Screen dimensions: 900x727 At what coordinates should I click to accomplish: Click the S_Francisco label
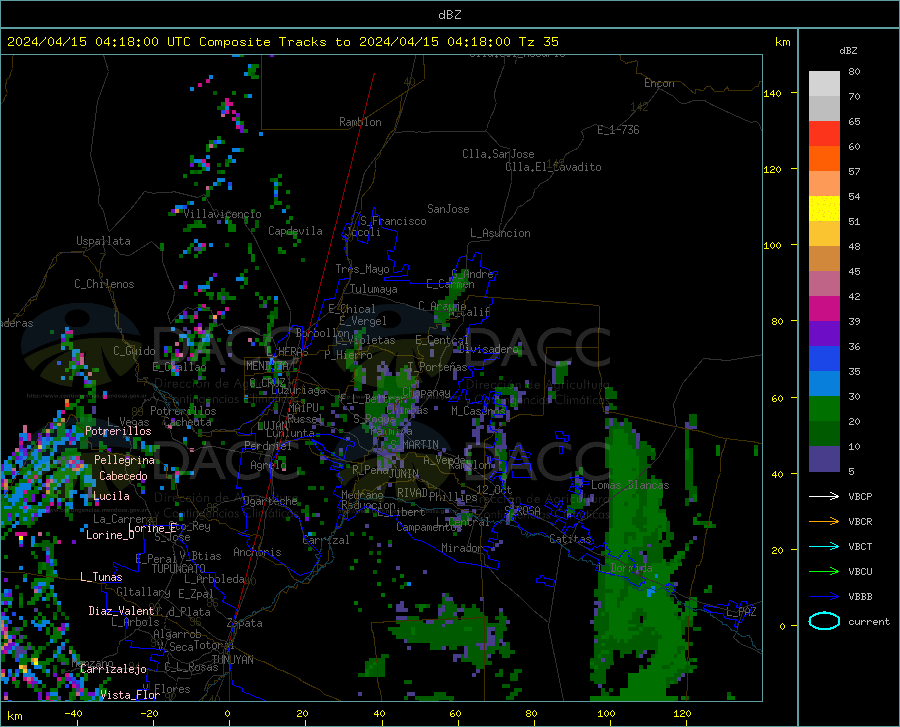point(393,221)
